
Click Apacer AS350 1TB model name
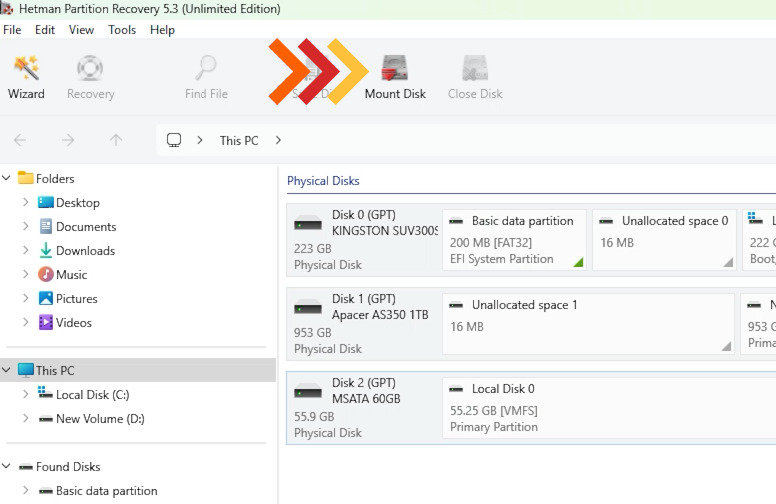coord(380,315)
